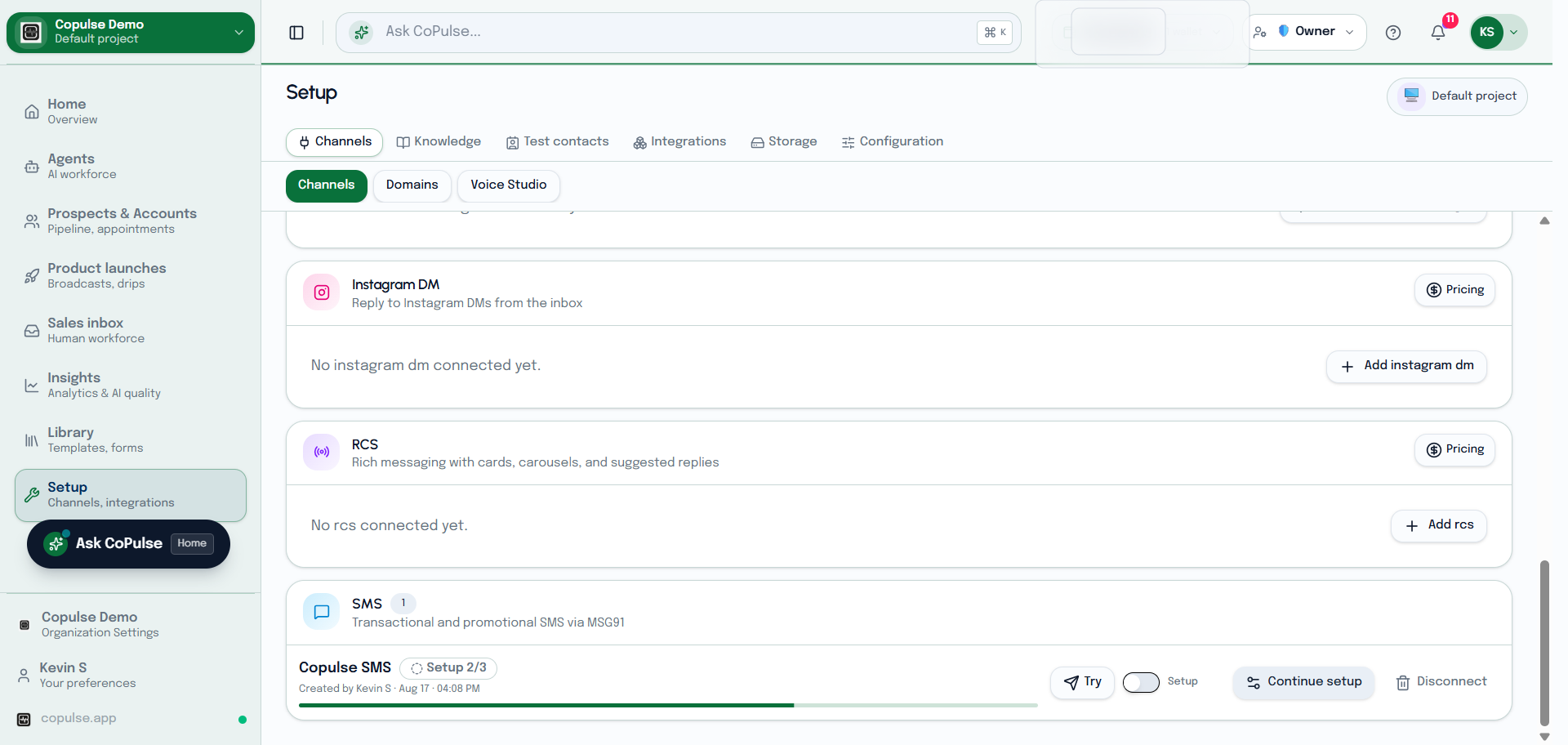Click the copulse.app logo icon
This screenshot has height=745, width=1568.
(24, 719)
